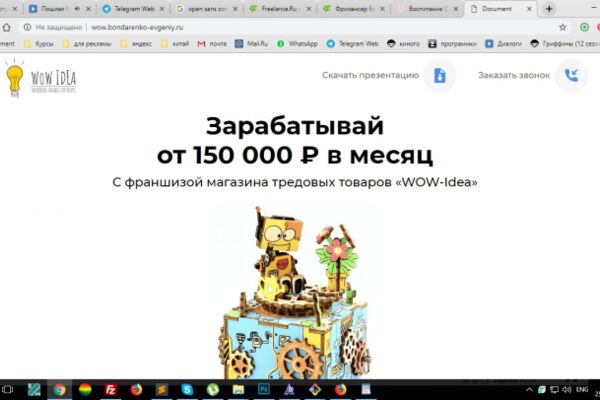The width and height of the screenshot is (600, 400).
Task: Switch to the Telegram Web tab
Action: [x=134, y=9]
